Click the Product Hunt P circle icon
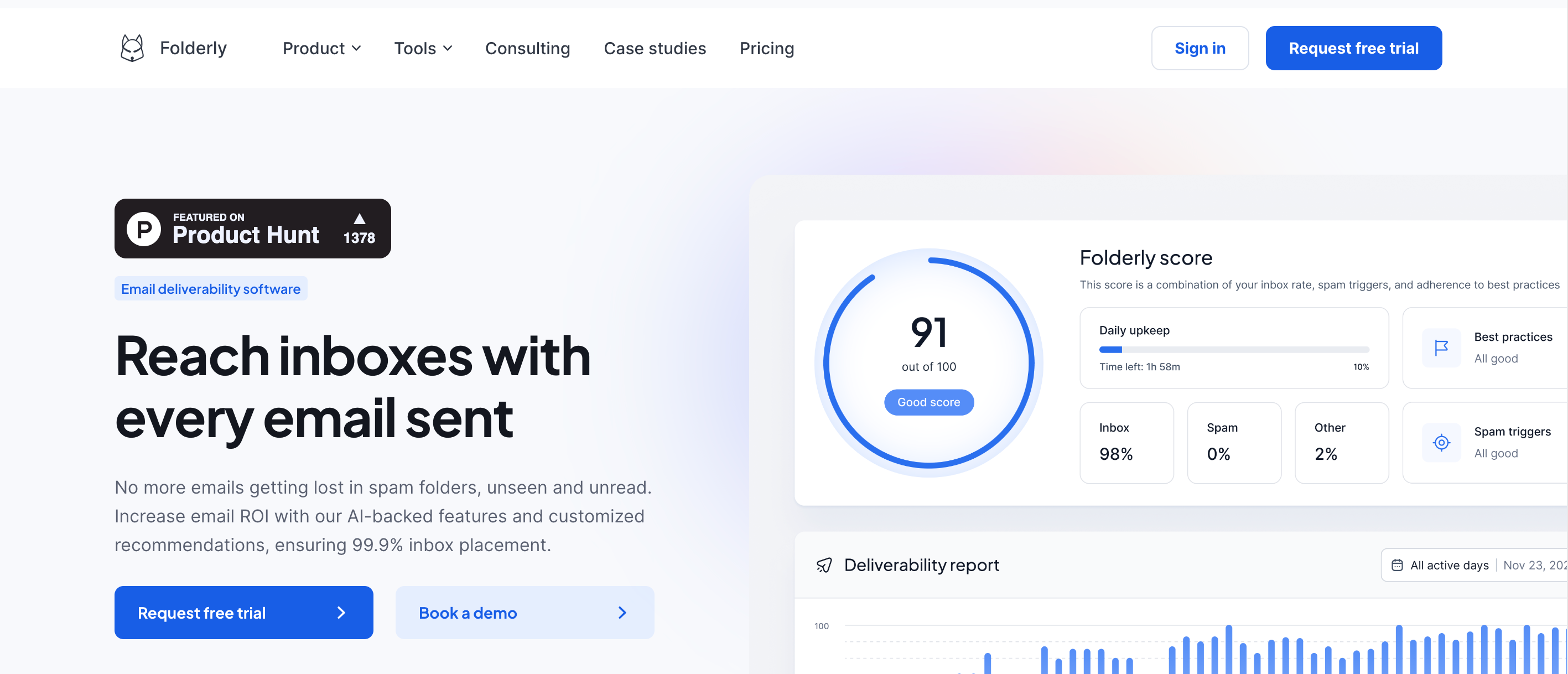Screen dimensions: 1568x674 (x=144, y=229)
